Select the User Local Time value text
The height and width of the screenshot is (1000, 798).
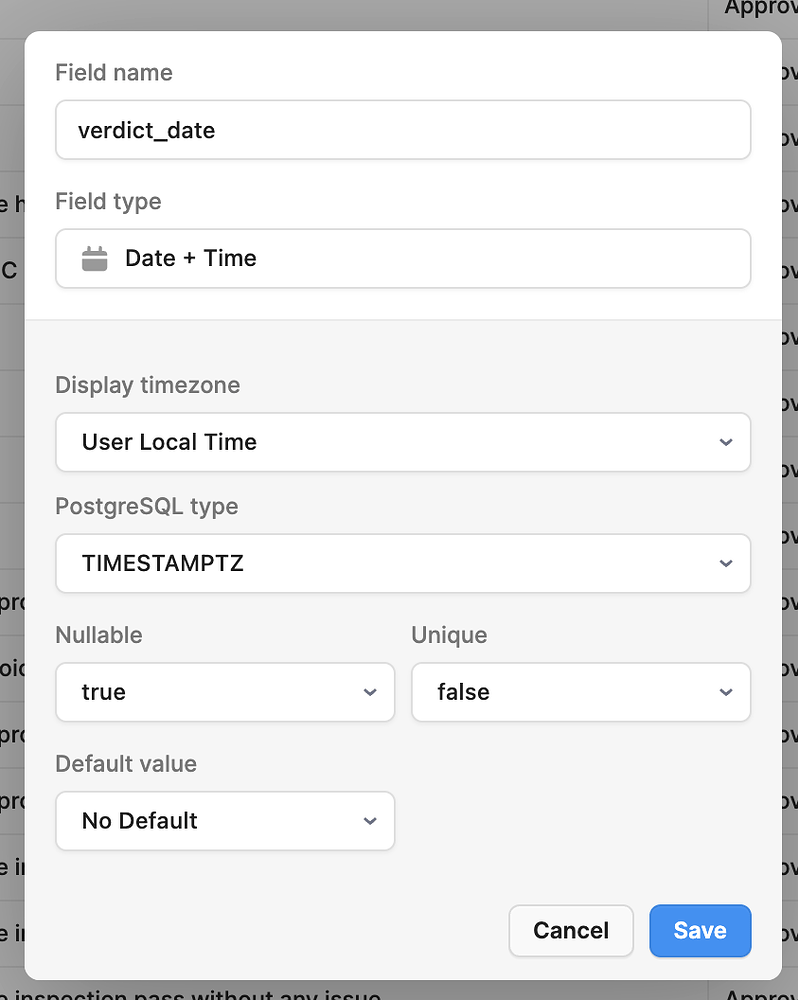click(168, 441)
